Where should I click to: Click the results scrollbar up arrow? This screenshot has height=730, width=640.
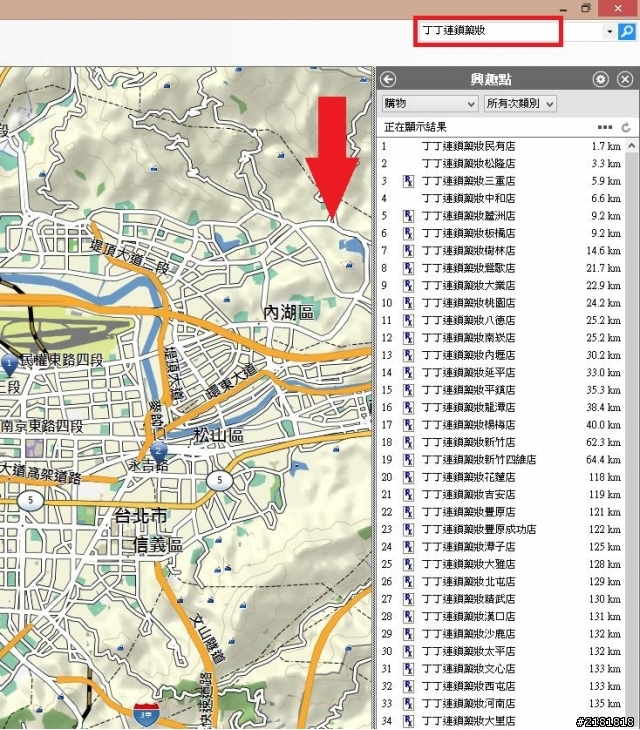[632, 146]
